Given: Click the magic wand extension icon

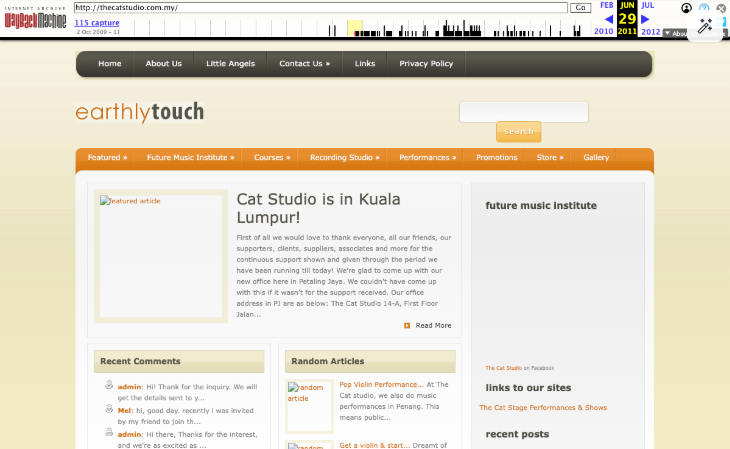Looking at the screenshot, I should (705, 26).
